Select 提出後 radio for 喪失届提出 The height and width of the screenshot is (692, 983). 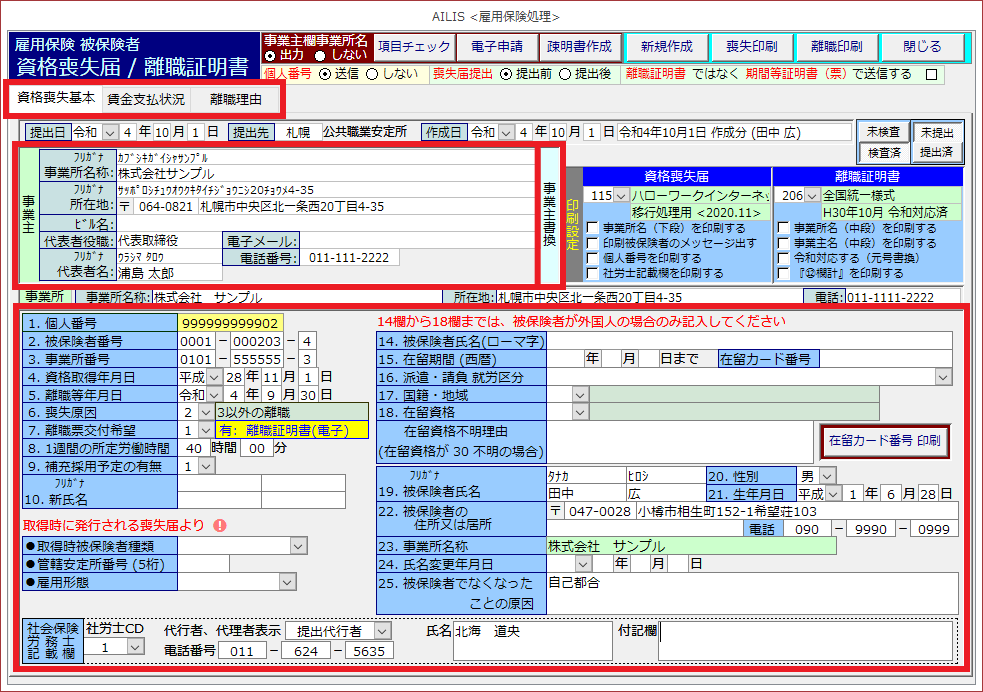point(564,73)
